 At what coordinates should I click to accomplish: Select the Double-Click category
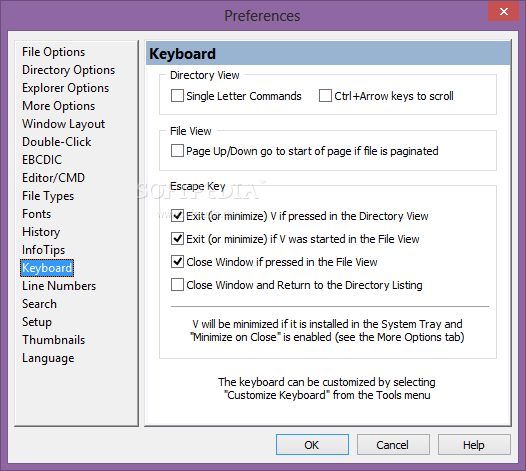56,142
